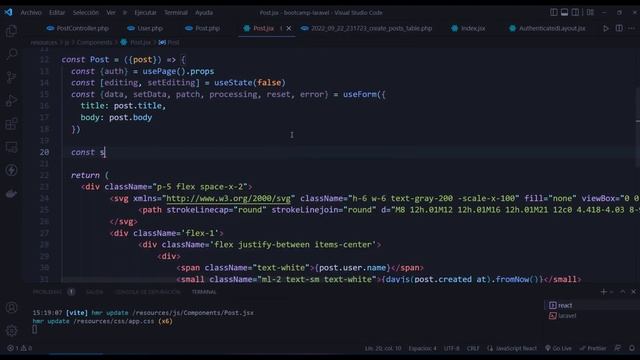Show the Salida panel tab

click(x=95, y=292)
